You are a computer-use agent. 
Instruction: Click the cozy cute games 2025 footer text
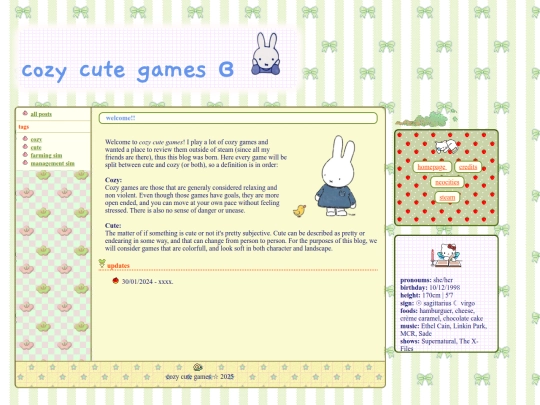[200, 376]
